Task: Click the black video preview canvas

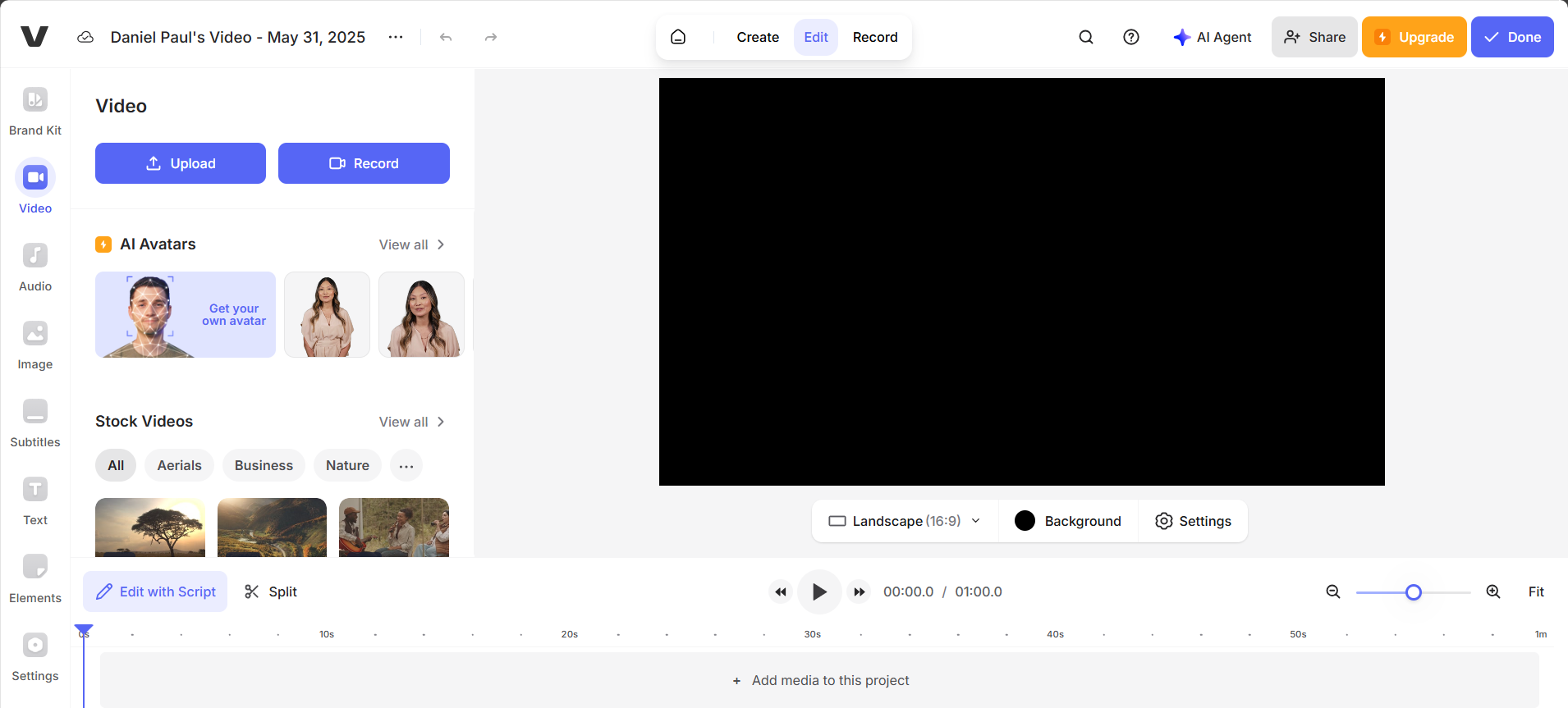Action: click(1022, 281)
